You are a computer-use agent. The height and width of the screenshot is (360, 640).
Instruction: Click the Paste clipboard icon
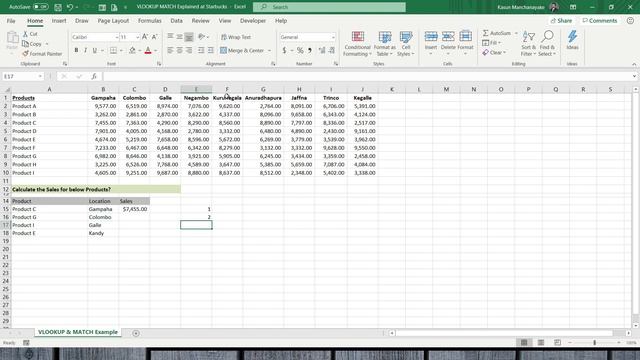click(12, 38)
